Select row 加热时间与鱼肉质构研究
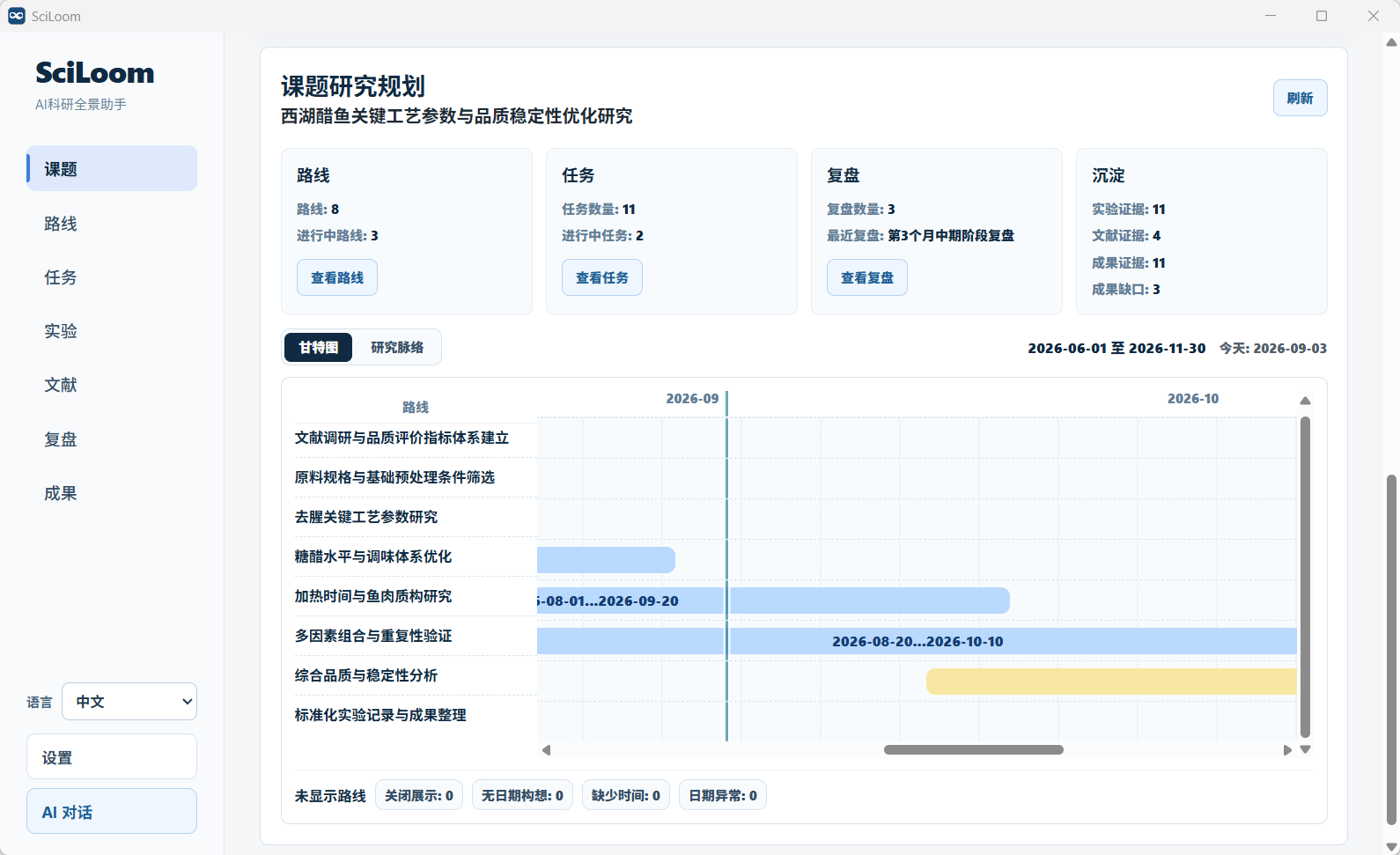1400x855 pixels. (416, 596)
